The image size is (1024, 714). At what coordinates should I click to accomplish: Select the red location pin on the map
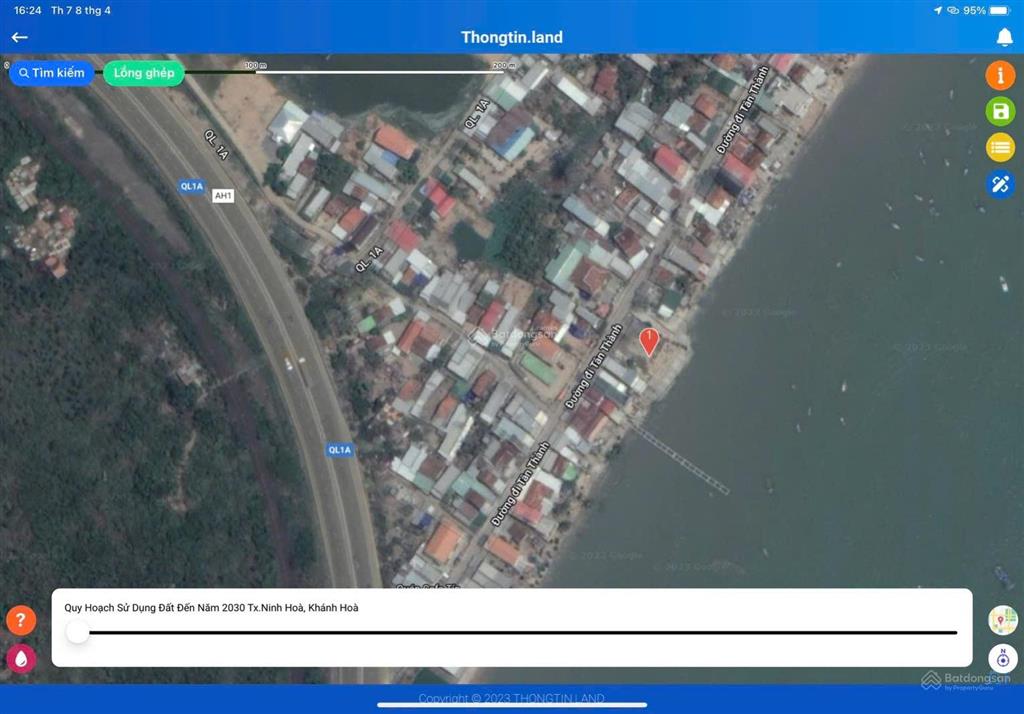[648, 342]
